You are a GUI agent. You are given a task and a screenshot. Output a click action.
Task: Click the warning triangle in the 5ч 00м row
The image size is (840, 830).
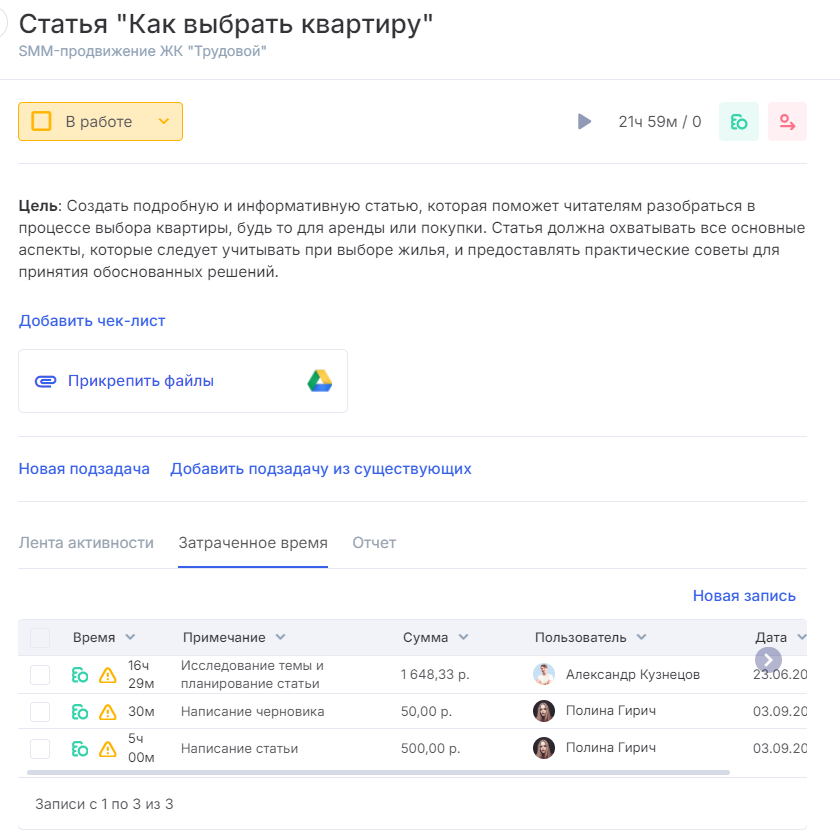click(108, 748)
